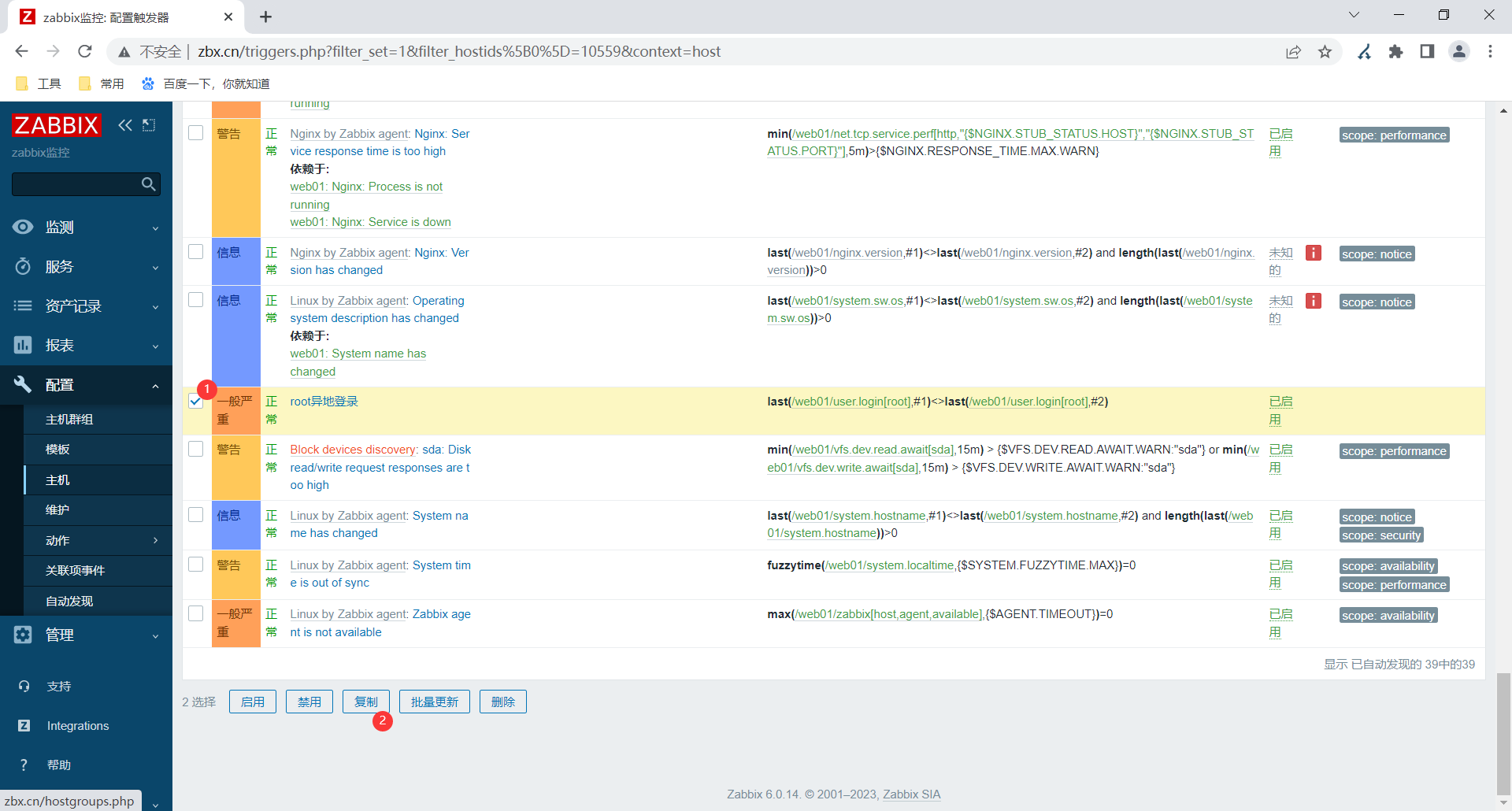Screen dimensions: 1512x811
Task: Check the Zabbix agent not available checkbox
Action: [196, 613]
